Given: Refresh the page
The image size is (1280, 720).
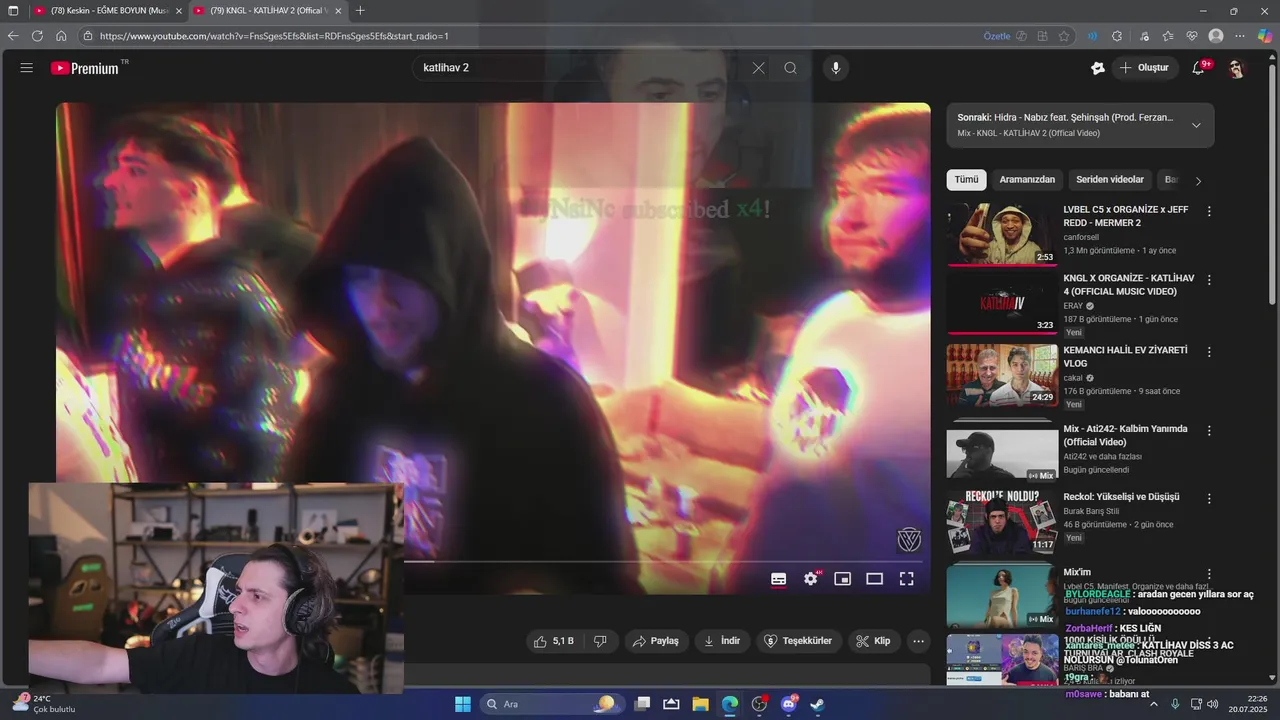Looking at the screenshot, I should coord(37,36).
